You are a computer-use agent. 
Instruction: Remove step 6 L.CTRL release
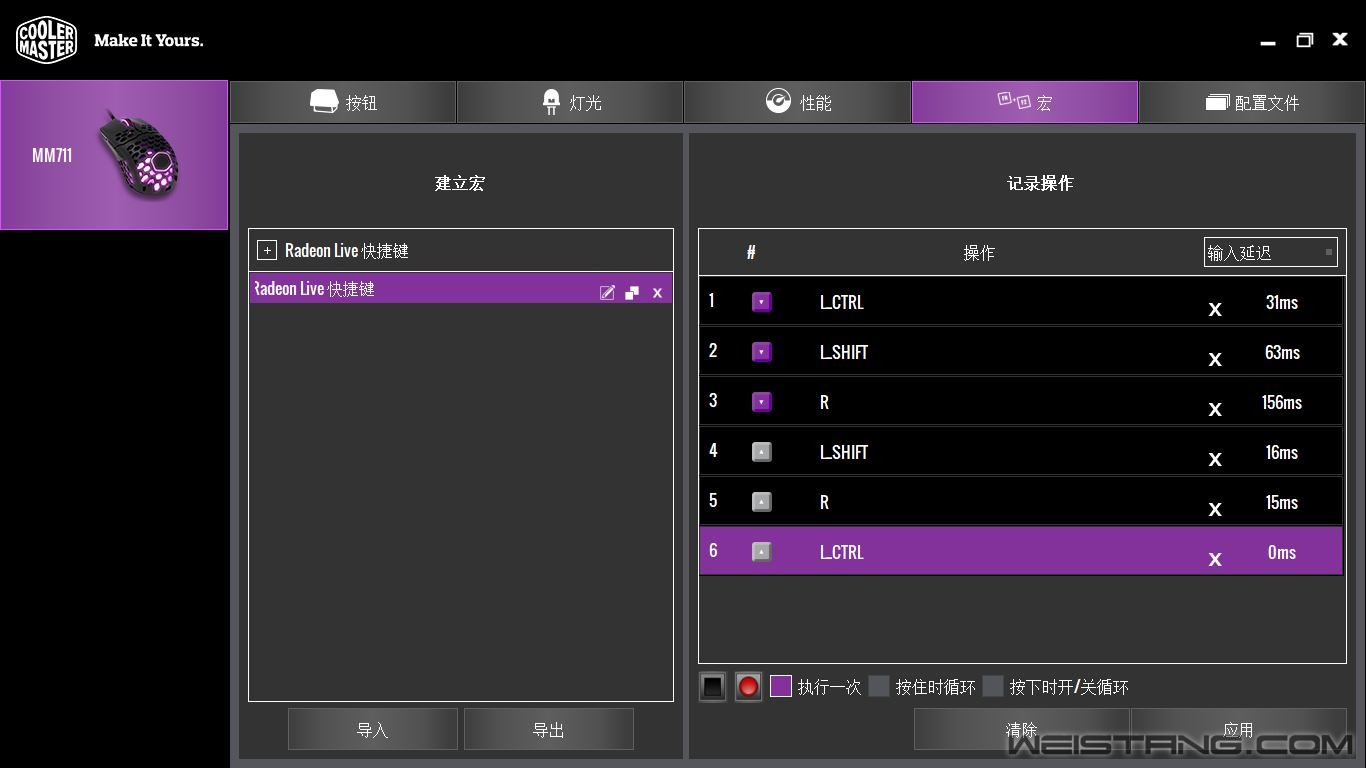pyautogui.click(x=1215, y=559)
